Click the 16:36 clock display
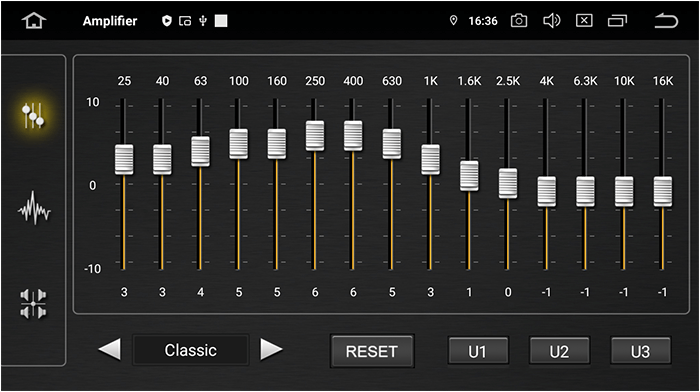 (483, 21)
